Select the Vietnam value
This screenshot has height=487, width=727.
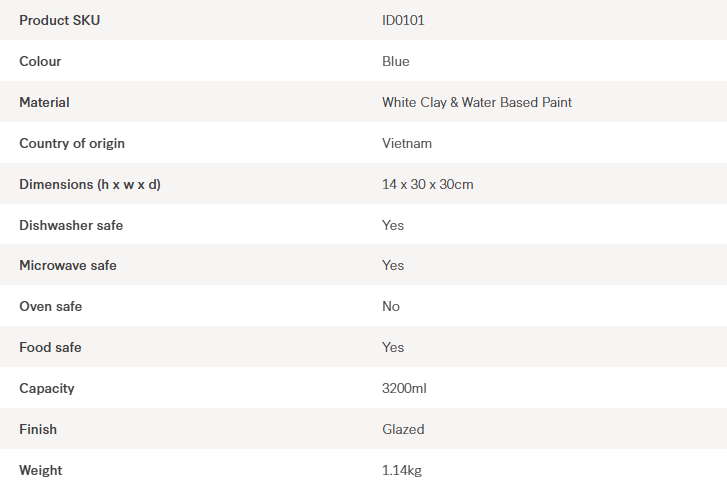[x=407, y=143]
